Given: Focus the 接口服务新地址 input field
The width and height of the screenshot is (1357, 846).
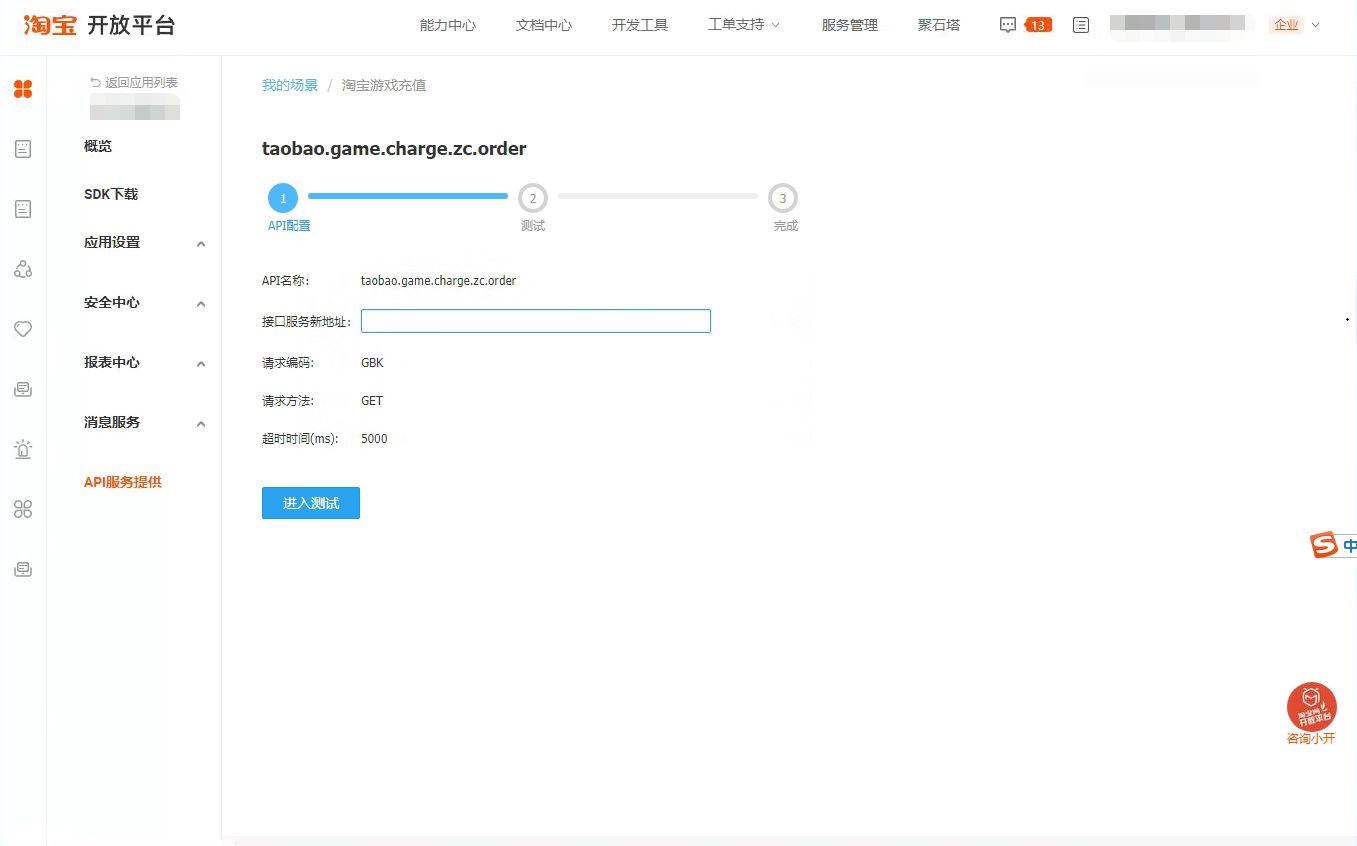Looking at the screenshot, I should [x=536, y=321].
